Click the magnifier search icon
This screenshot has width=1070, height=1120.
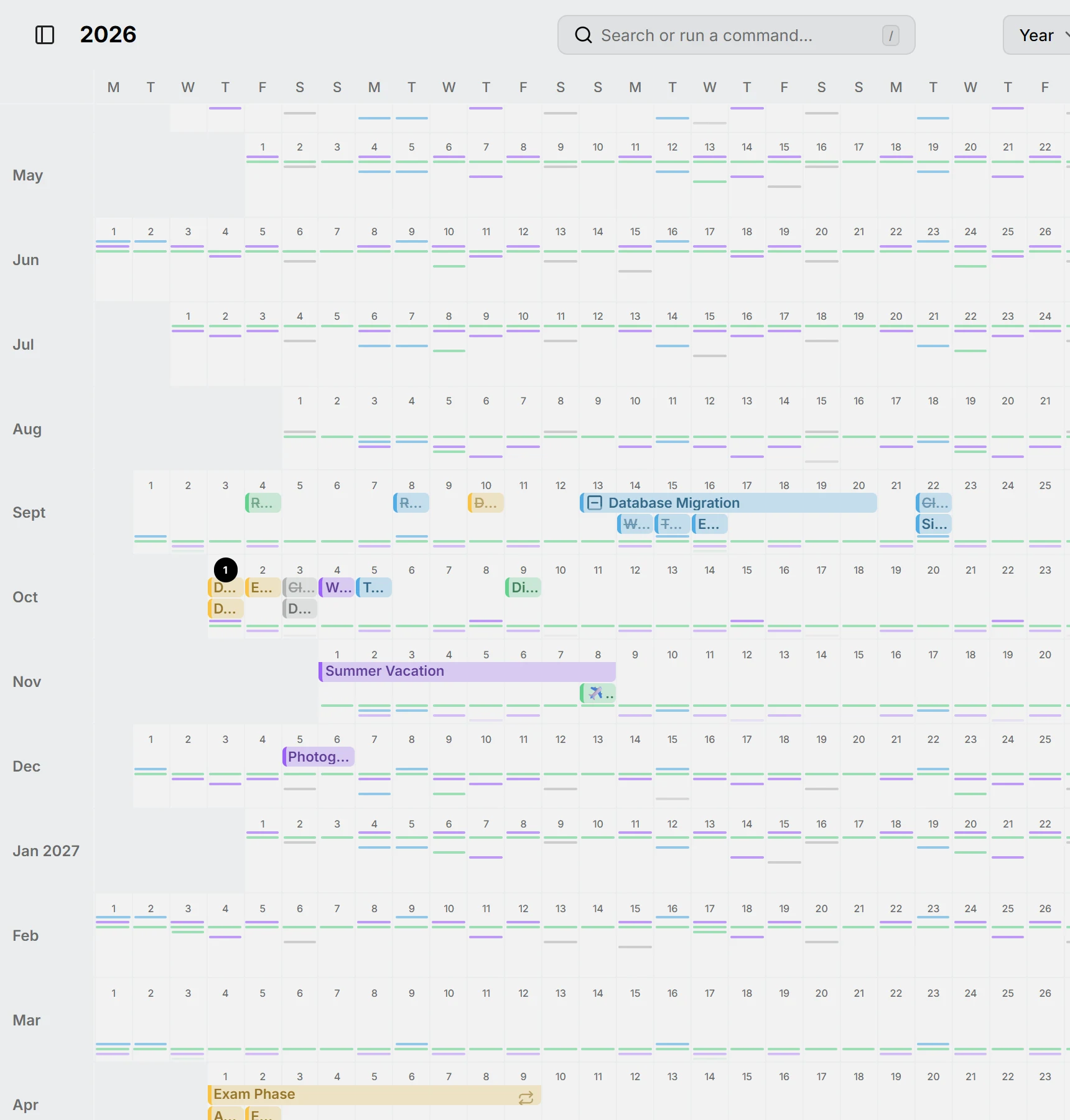coord(583,35)
